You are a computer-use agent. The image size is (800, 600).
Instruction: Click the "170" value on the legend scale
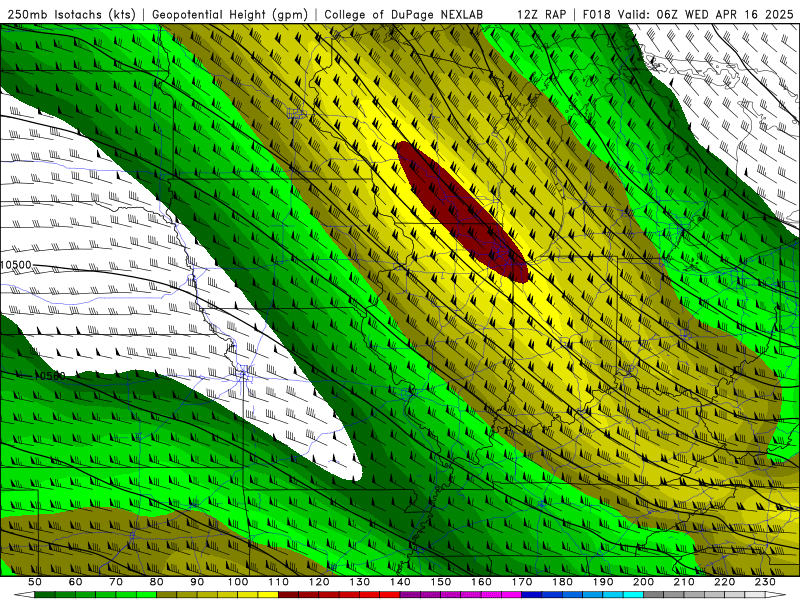522,582
